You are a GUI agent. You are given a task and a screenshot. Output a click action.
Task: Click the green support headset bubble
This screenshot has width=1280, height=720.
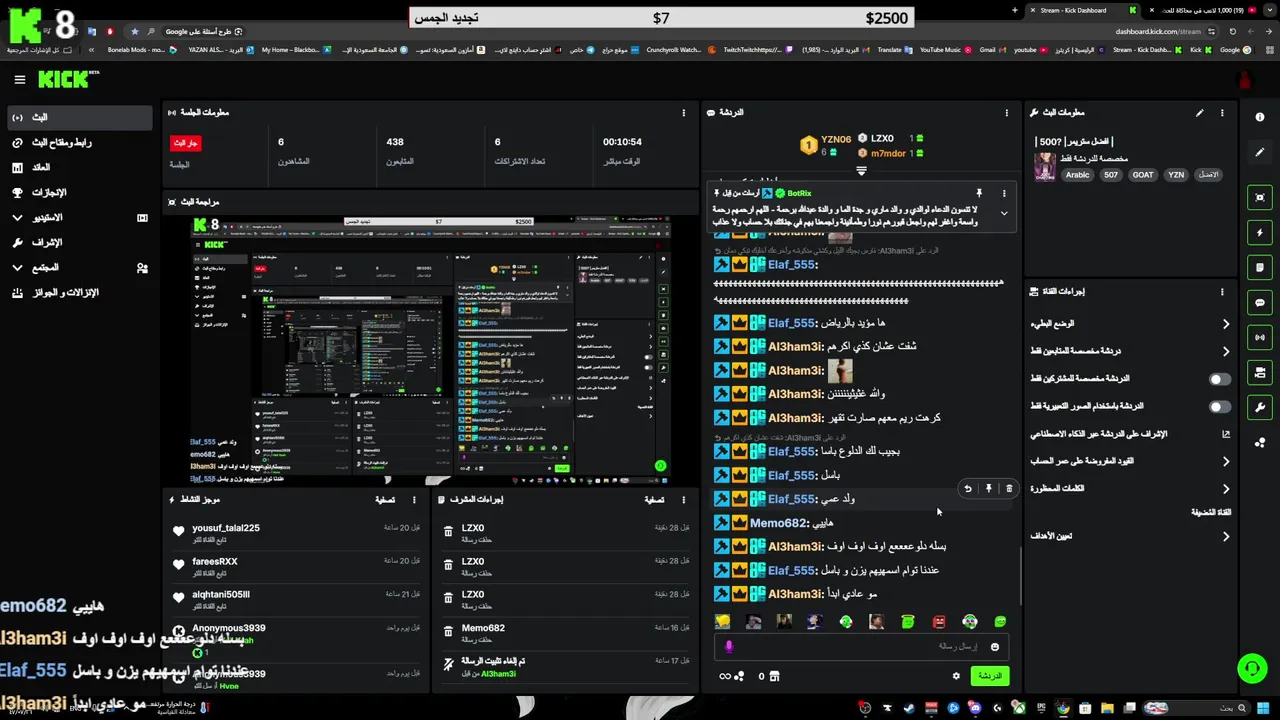pos(1251,668)
